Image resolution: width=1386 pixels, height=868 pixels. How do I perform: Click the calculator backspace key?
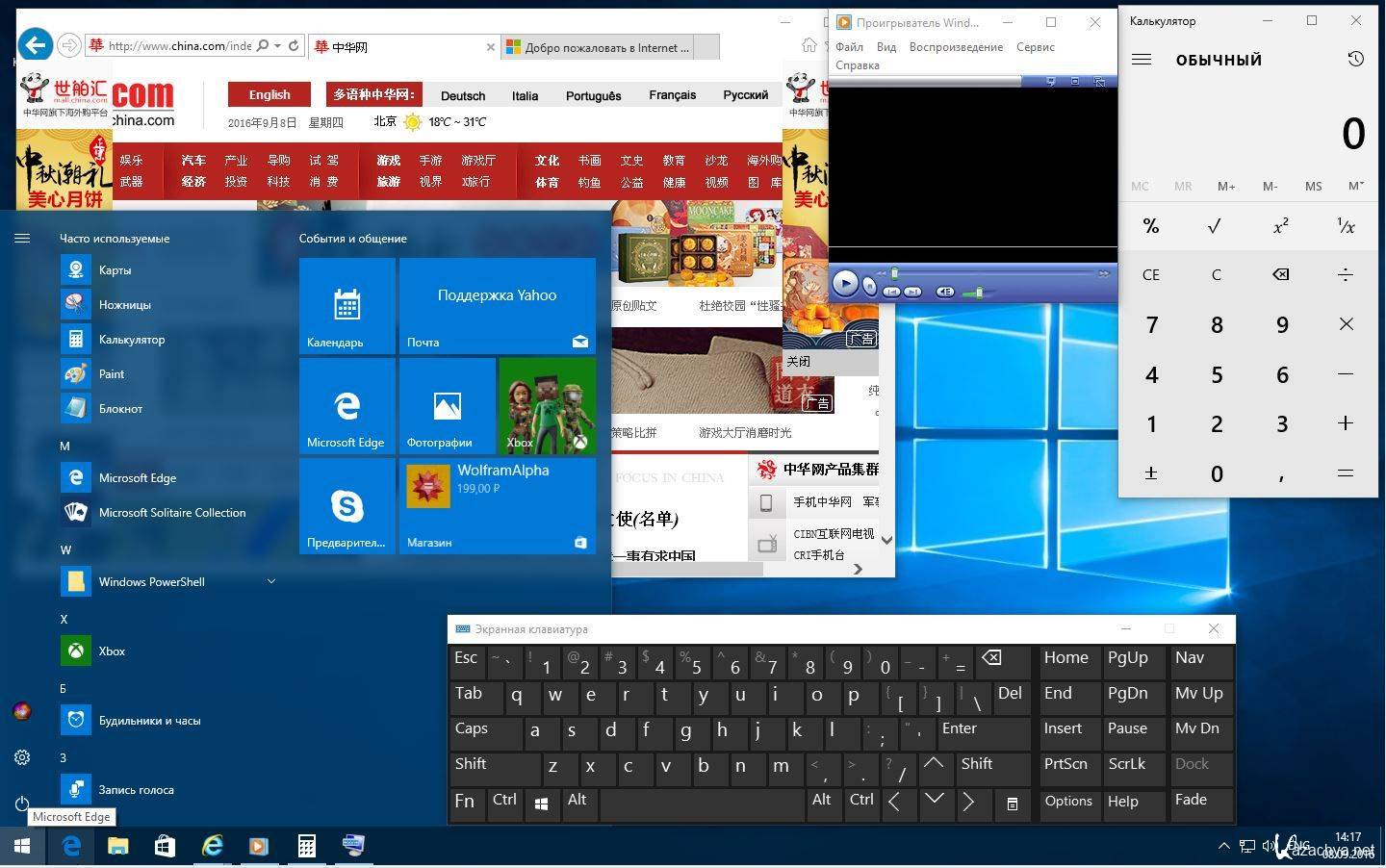coord(1280,274)
